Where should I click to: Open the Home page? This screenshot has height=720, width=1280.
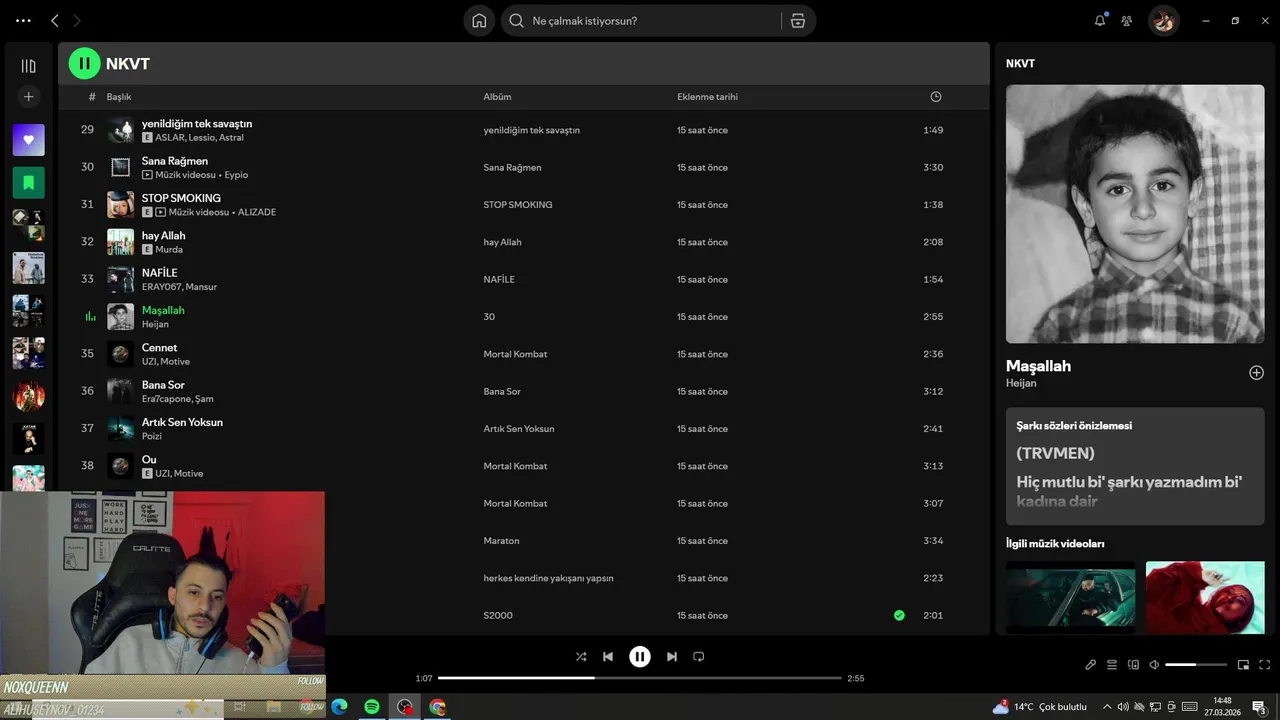click(479, 20)
